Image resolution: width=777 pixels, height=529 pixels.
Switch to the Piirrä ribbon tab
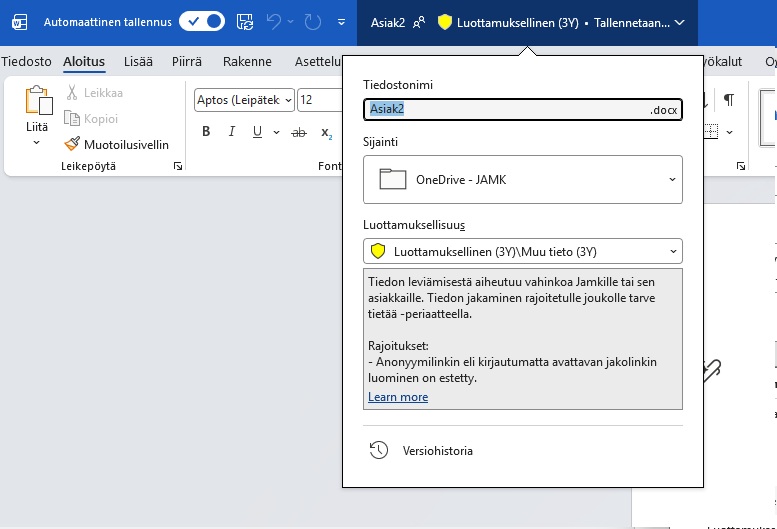(188, 61)
